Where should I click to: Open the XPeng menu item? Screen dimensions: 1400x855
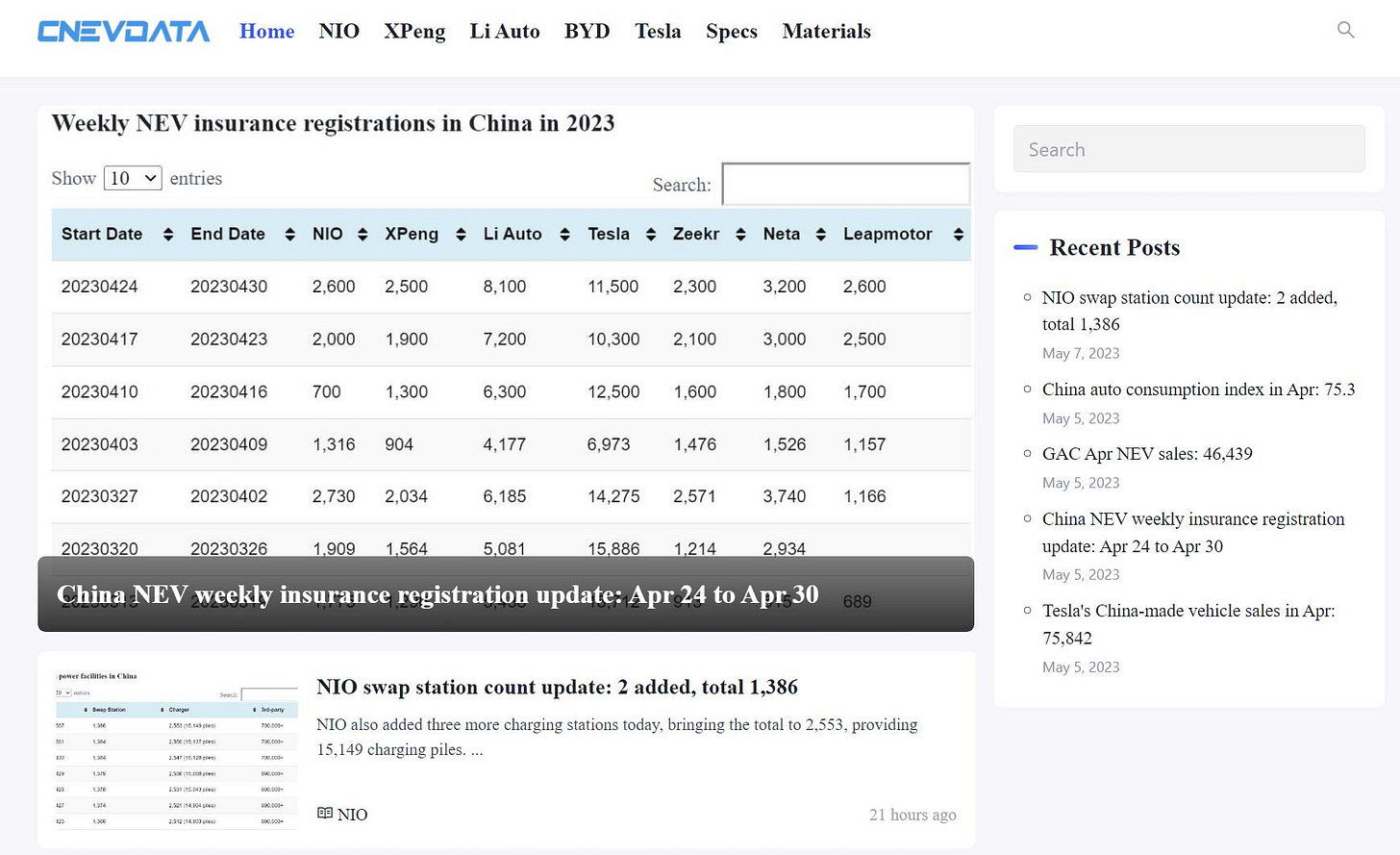click(x=414, y=31)
